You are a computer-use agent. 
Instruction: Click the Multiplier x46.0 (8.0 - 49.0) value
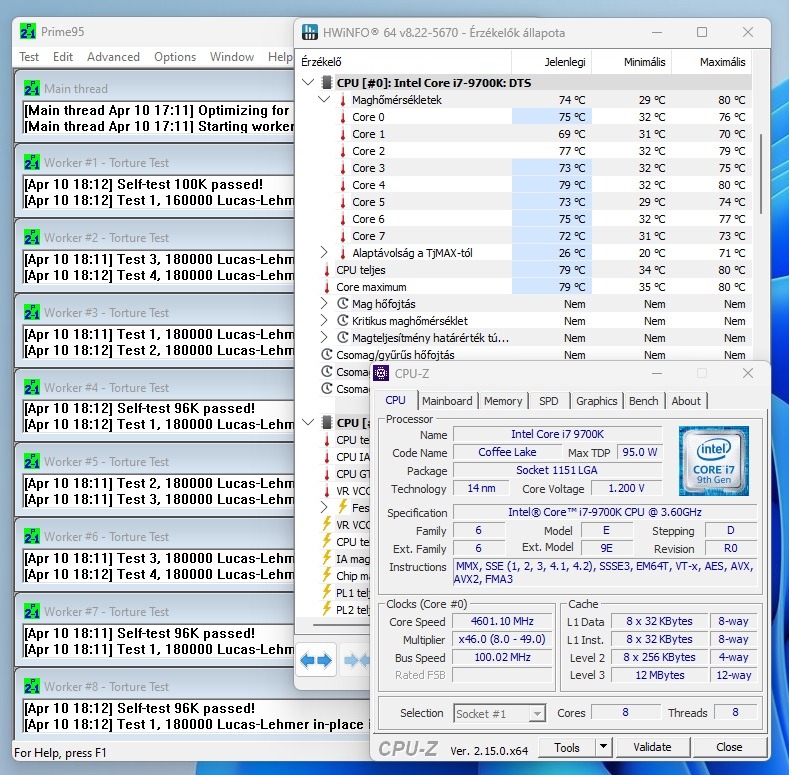click(x=502, y=640)
